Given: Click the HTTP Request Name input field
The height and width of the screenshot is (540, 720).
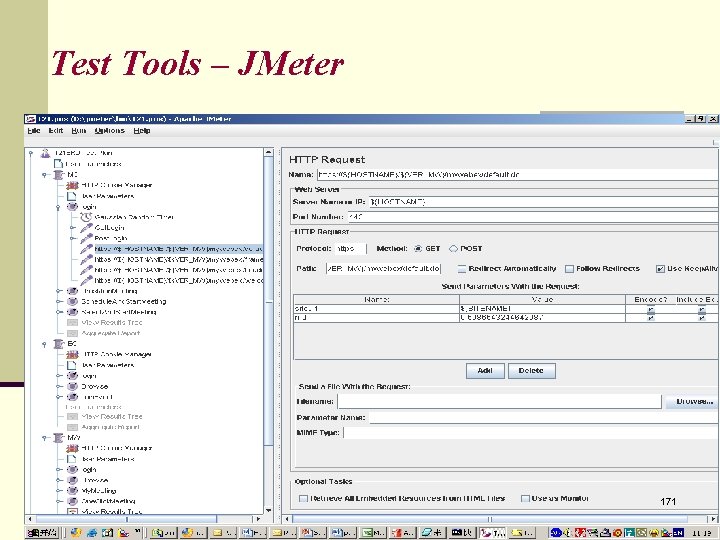Looking at the screenshot, I should [x=517, y=174].
